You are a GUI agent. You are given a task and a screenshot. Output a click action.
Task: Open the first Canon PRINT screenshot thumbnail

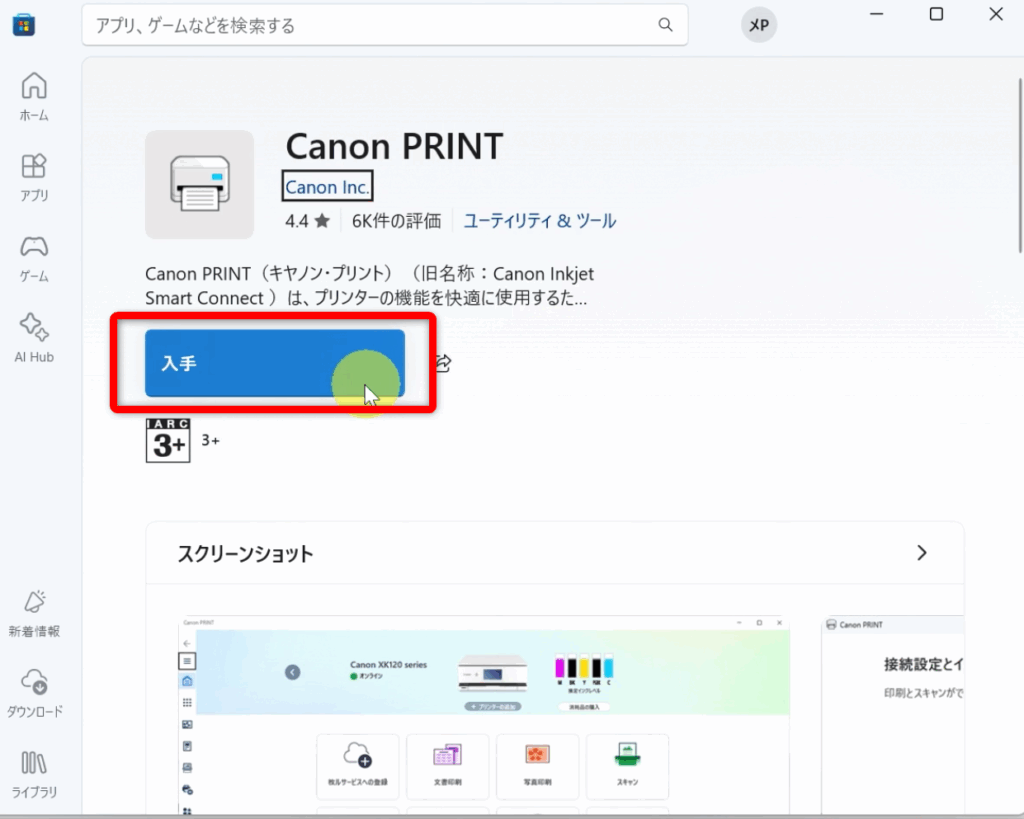pos(484,714)
